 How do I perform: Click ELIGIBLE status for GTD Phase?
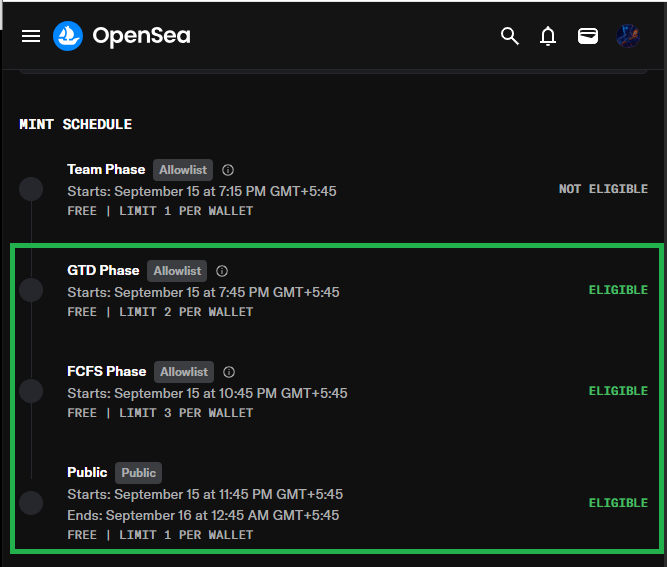point(618,290)
